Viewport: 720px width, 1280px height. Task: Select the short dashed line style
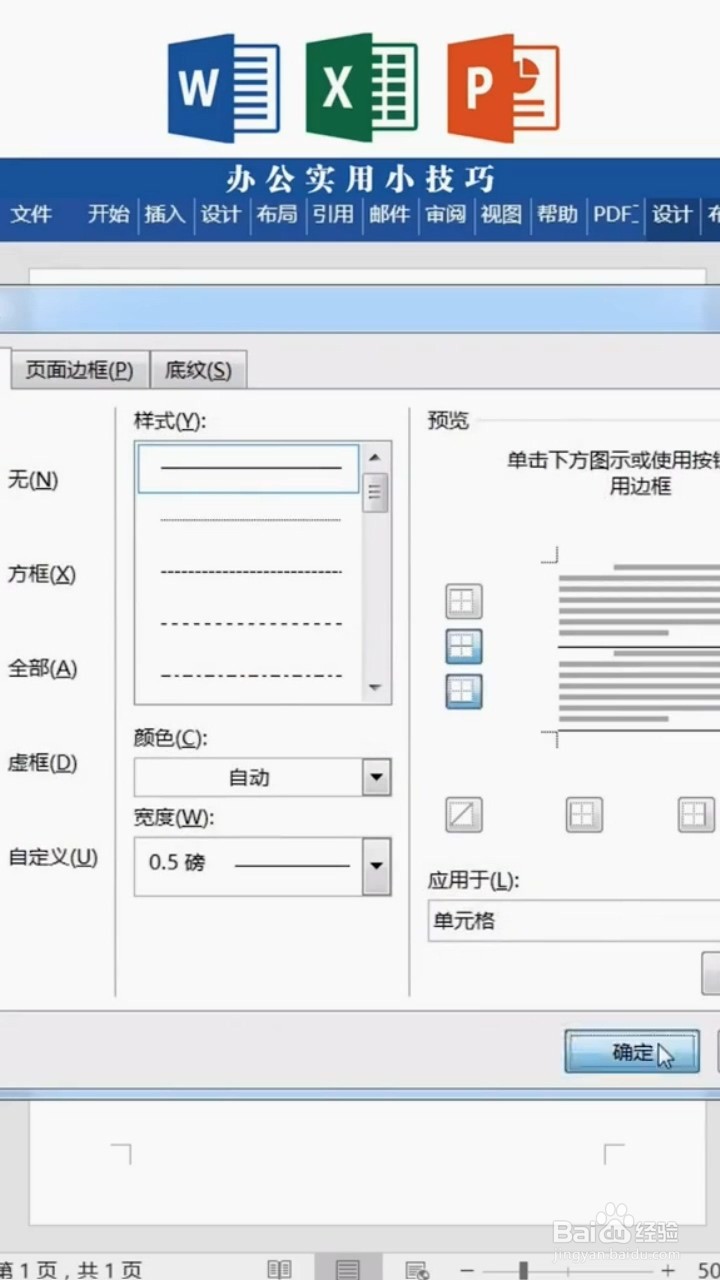250,572
